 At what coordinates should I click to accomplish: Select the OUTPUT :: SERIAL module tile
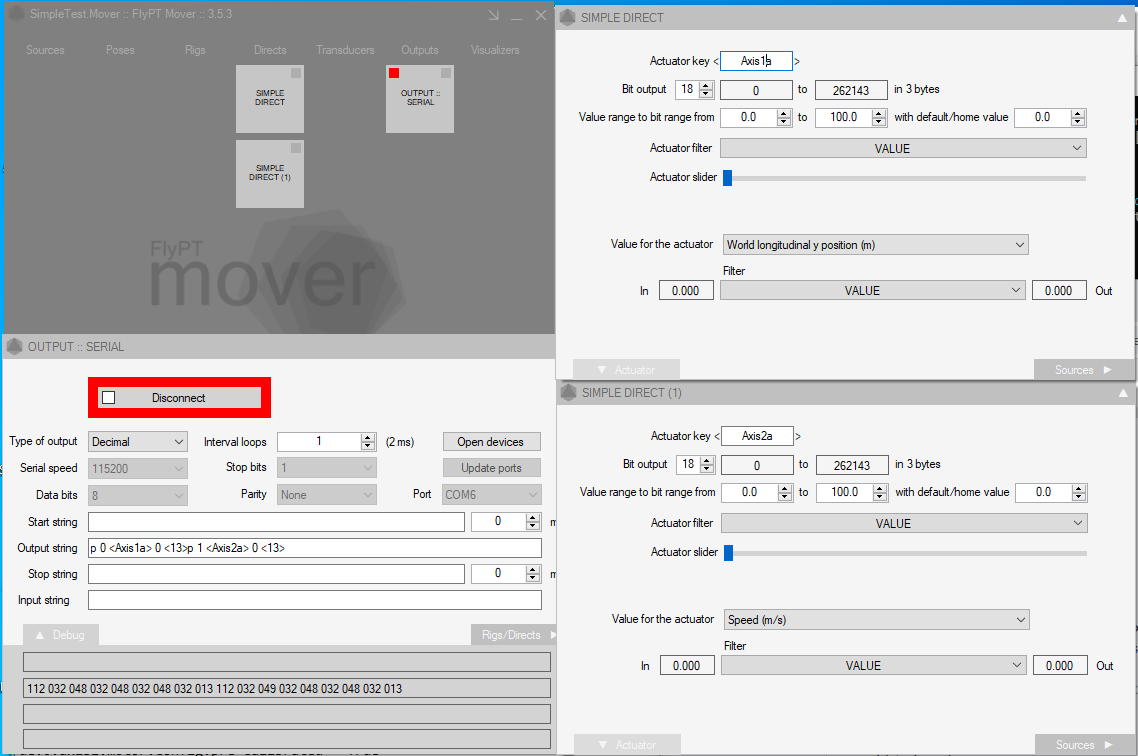coord(420,99)
